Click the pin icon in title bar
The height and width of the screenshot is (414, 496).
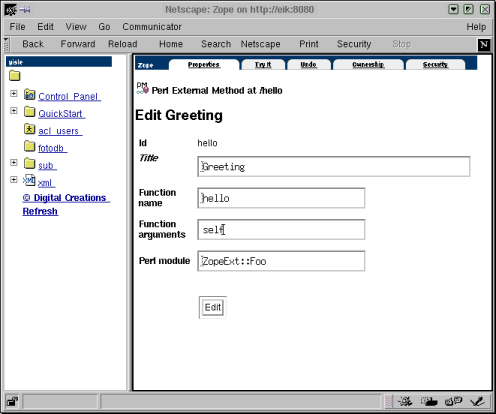point(25,10)
